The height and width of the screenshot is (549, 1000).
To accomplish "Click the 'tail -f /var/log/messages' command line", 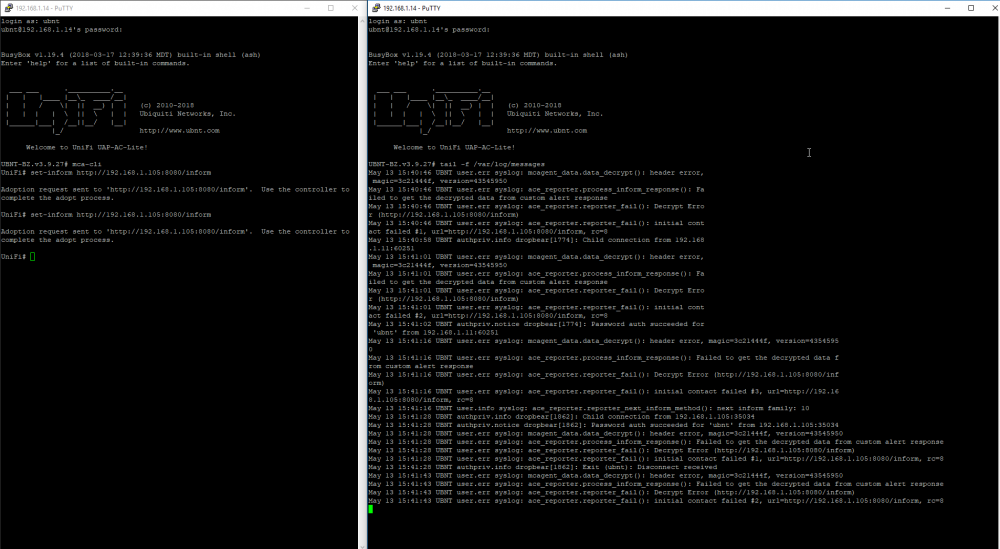I will (x=457, y=164).
